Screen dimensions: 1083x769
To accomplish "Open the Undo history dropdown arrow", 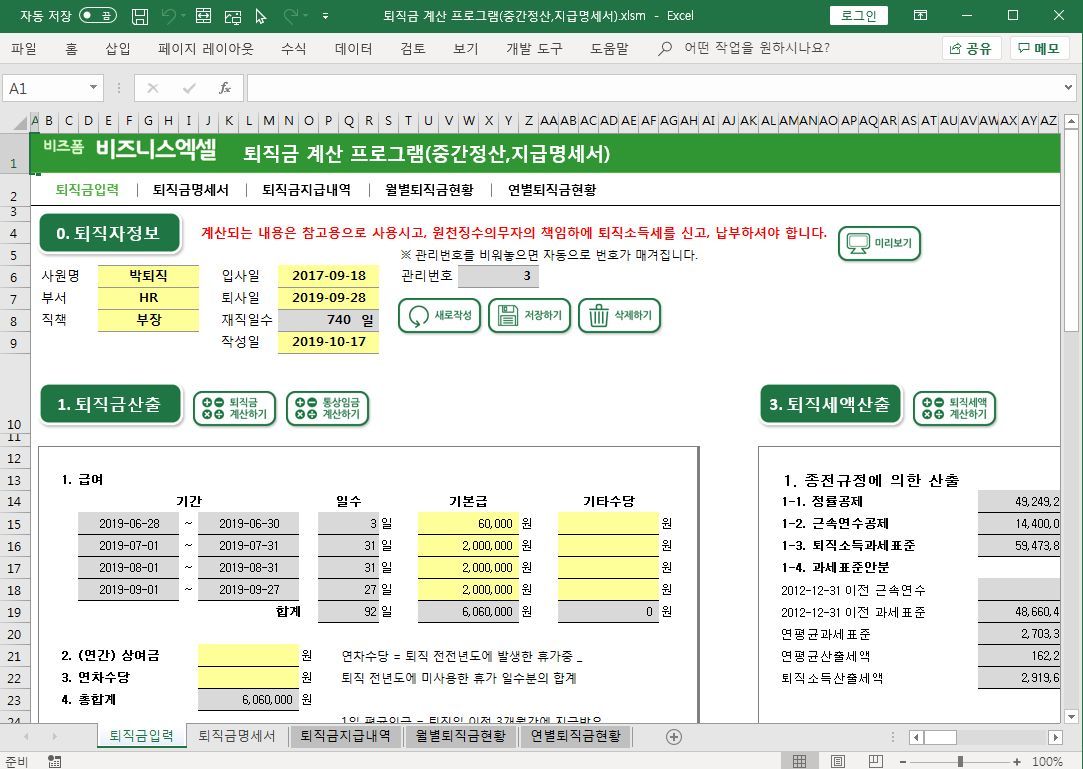I will point(183,15).
